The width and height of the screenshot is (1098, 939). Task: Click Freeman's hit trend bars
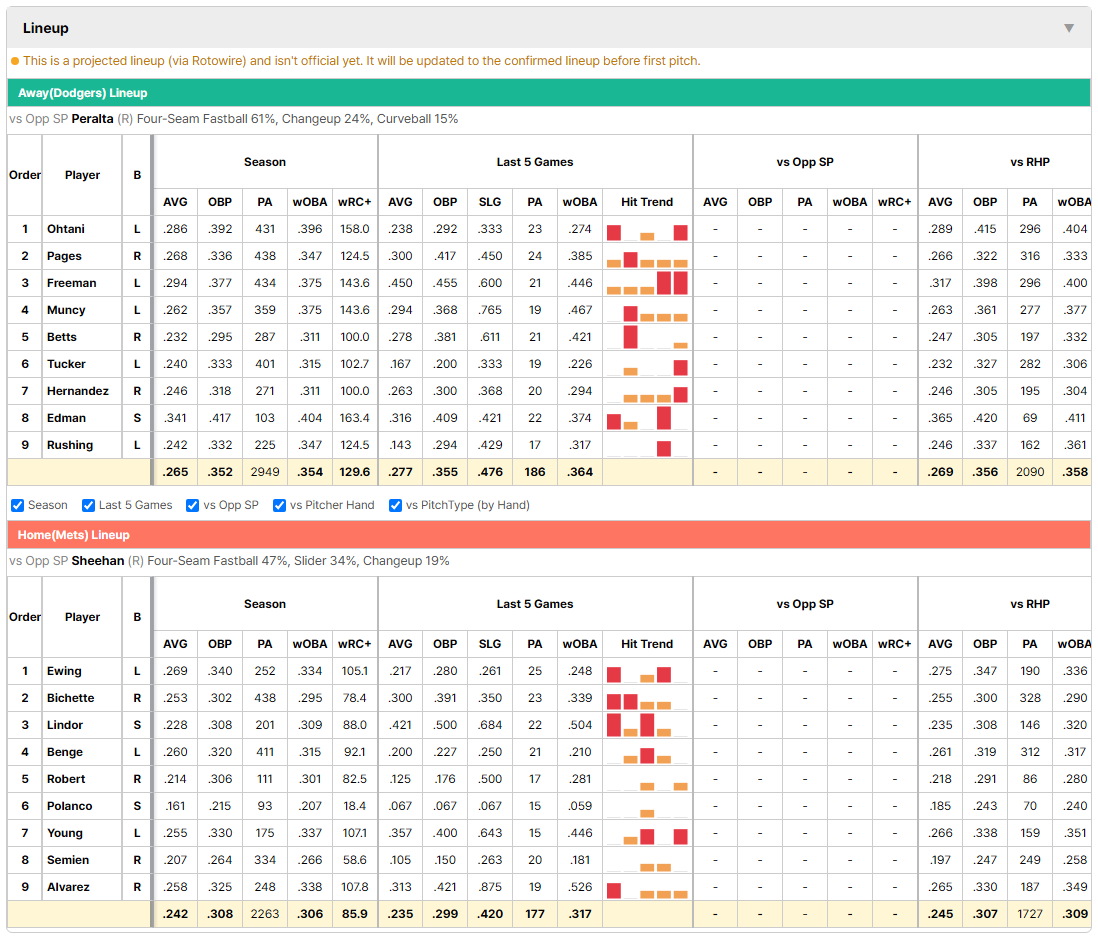coord(647,284)
